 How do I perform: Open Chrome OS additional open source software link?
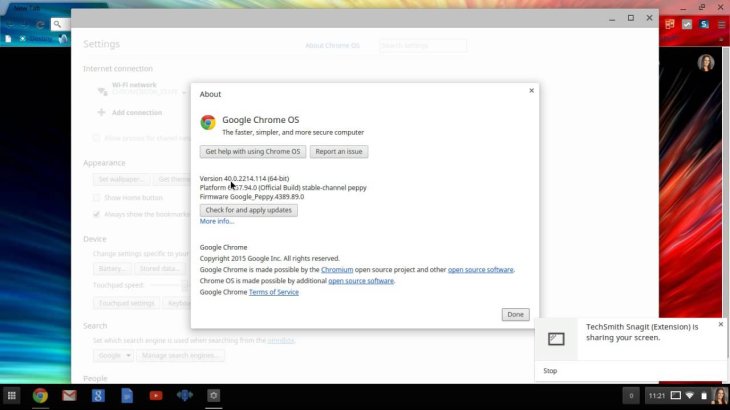pos(361,281)
